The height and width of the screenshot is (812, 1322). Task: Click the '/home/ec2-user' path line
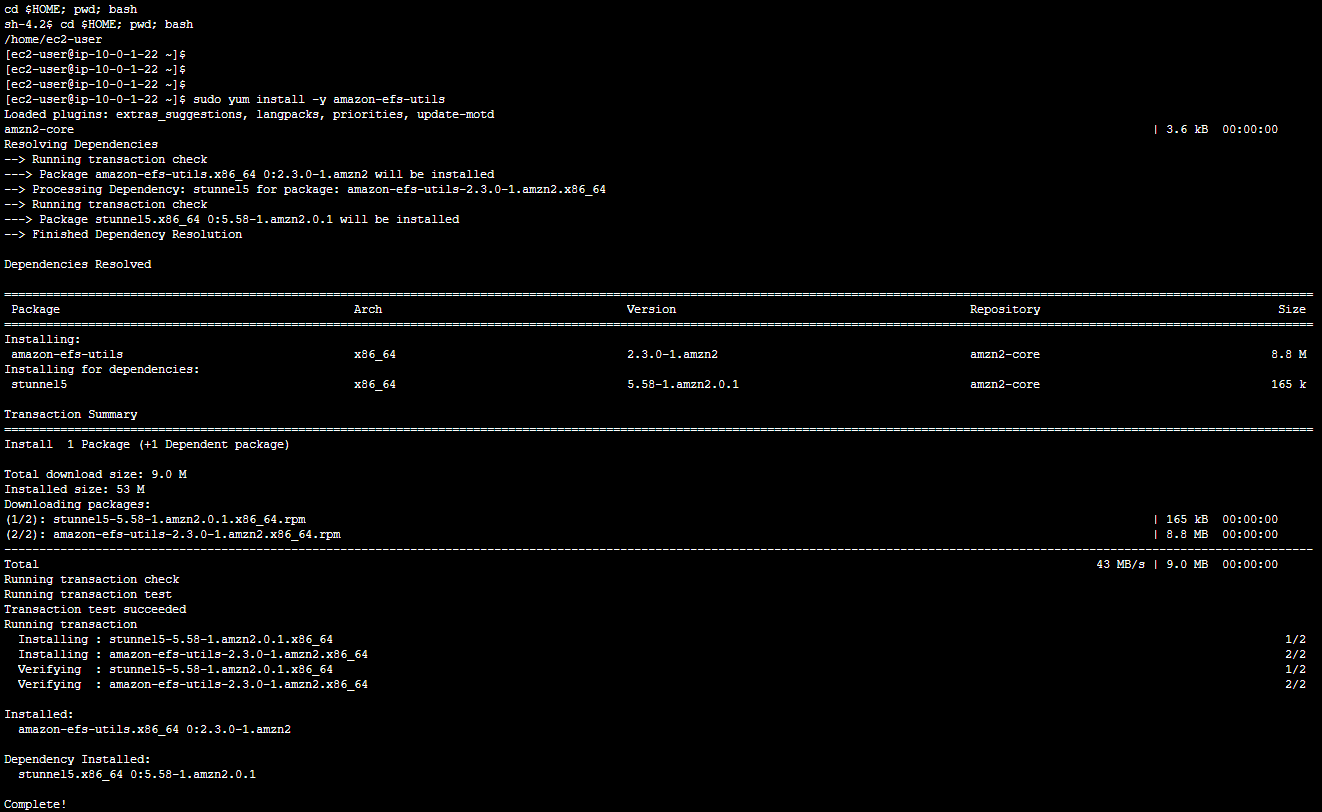pos(53,39)
